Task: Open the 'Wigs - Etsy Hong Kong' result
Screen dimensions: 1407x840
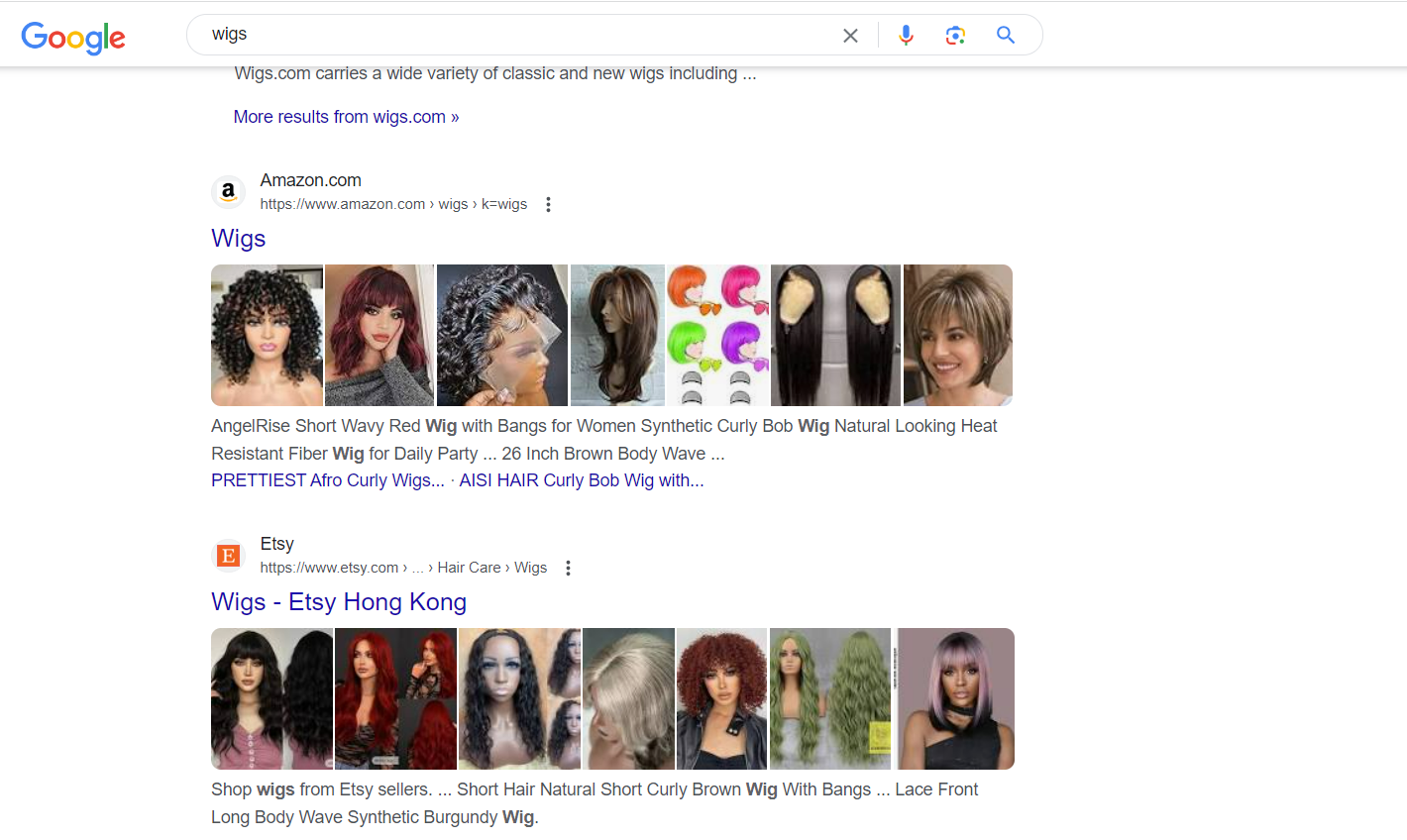Action: [x=339, y=602]
